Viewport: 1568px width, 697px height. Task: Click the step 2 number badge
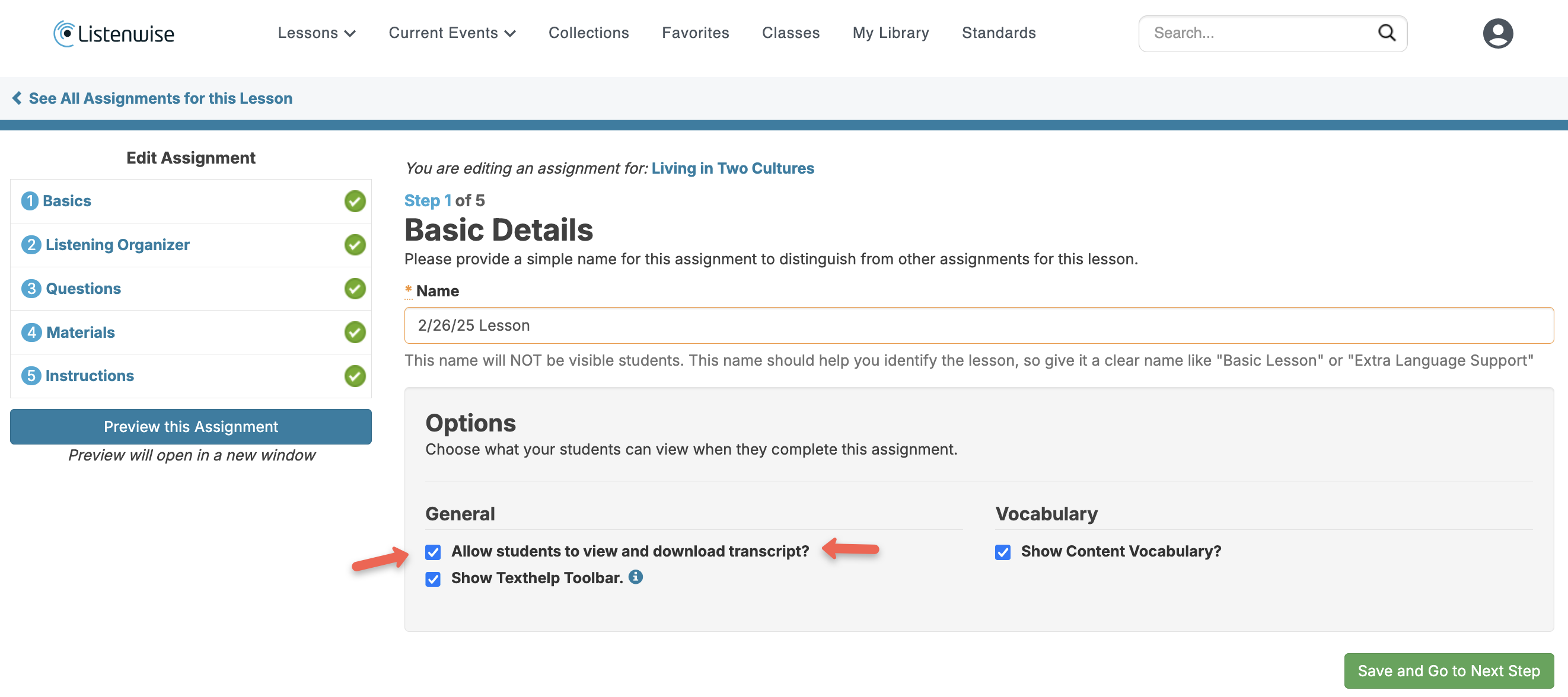tap(31, 245)
